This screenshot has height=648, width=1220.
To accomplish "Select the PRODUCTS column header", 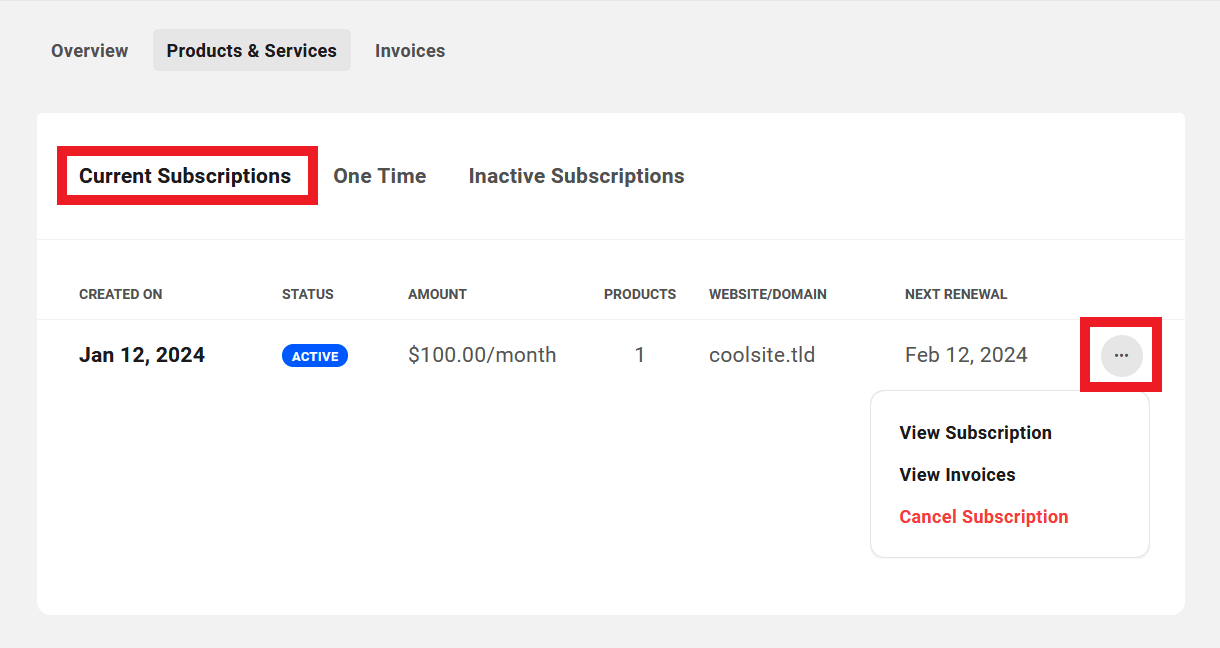I will (x=640, y=294).
